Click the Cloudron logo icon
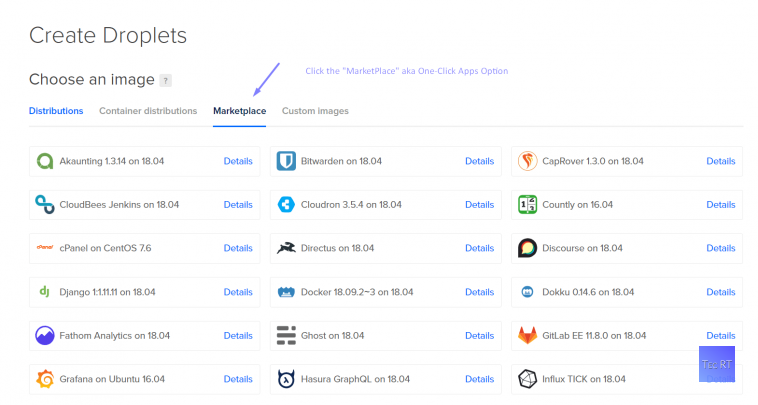Screen dimensions: 758x405 [286, 204]
